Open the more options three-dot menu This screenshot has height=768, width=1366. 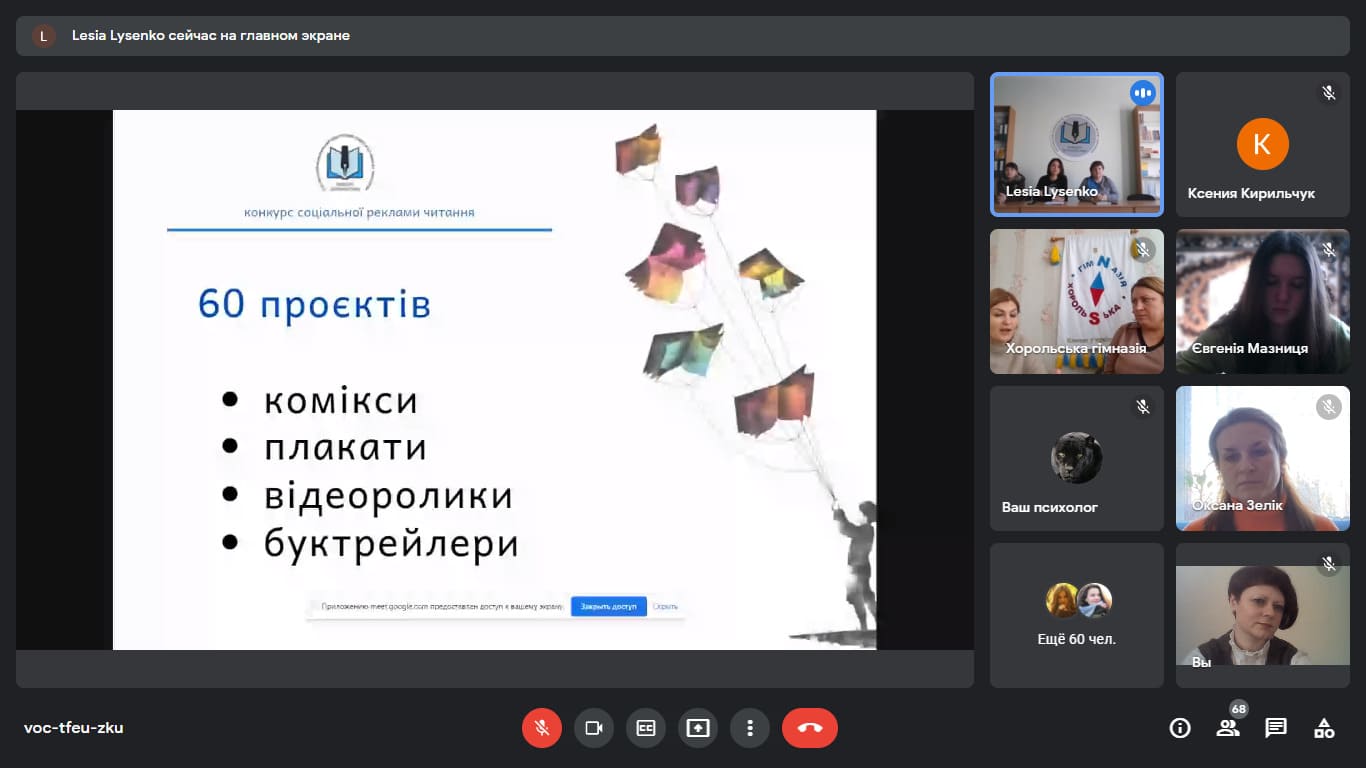point(750,728)
